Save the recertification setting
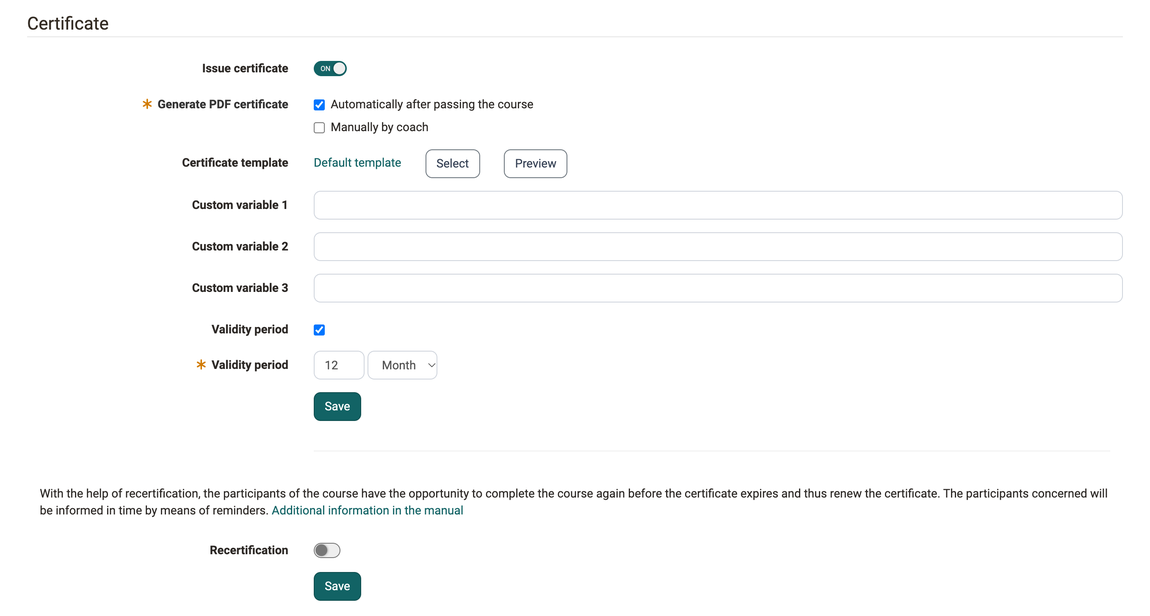This screenshot has height=616, width=1150. 337,586
